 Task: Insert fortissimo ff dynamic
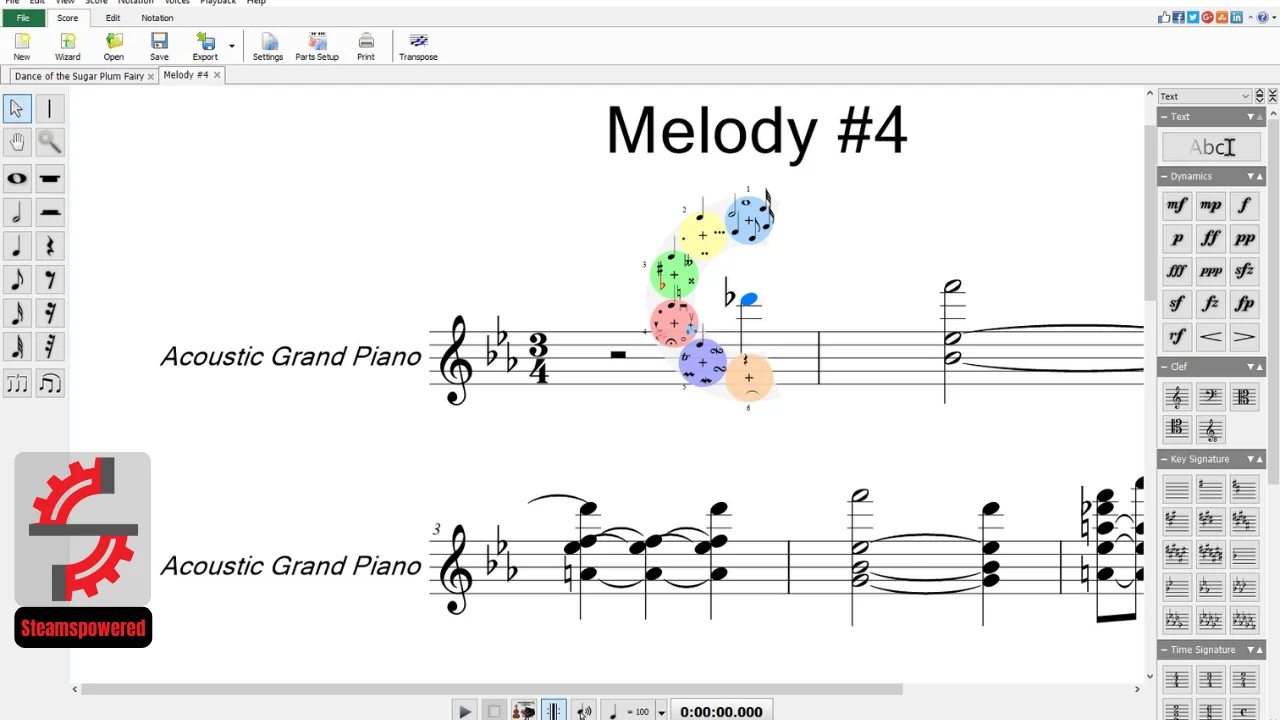(x=1211, y=239)
